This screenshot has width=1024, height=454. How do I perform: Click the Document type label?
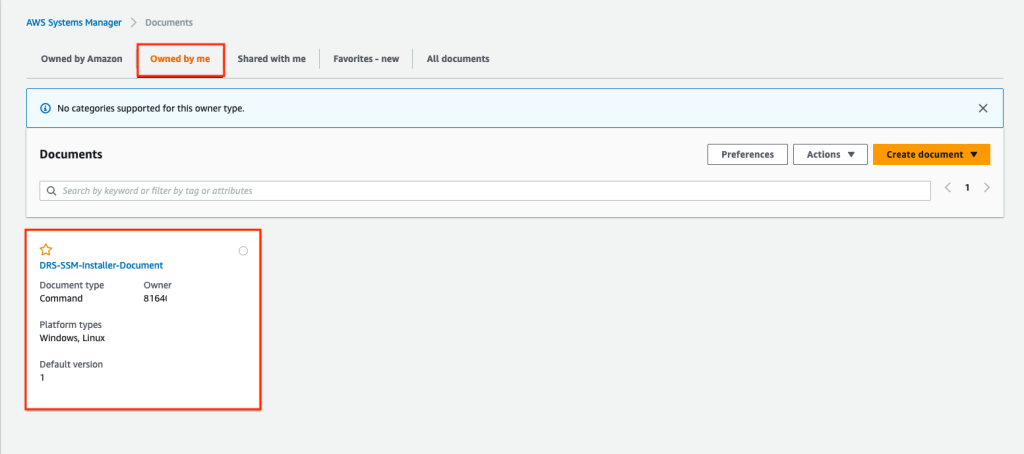click(x=72, y=285)
